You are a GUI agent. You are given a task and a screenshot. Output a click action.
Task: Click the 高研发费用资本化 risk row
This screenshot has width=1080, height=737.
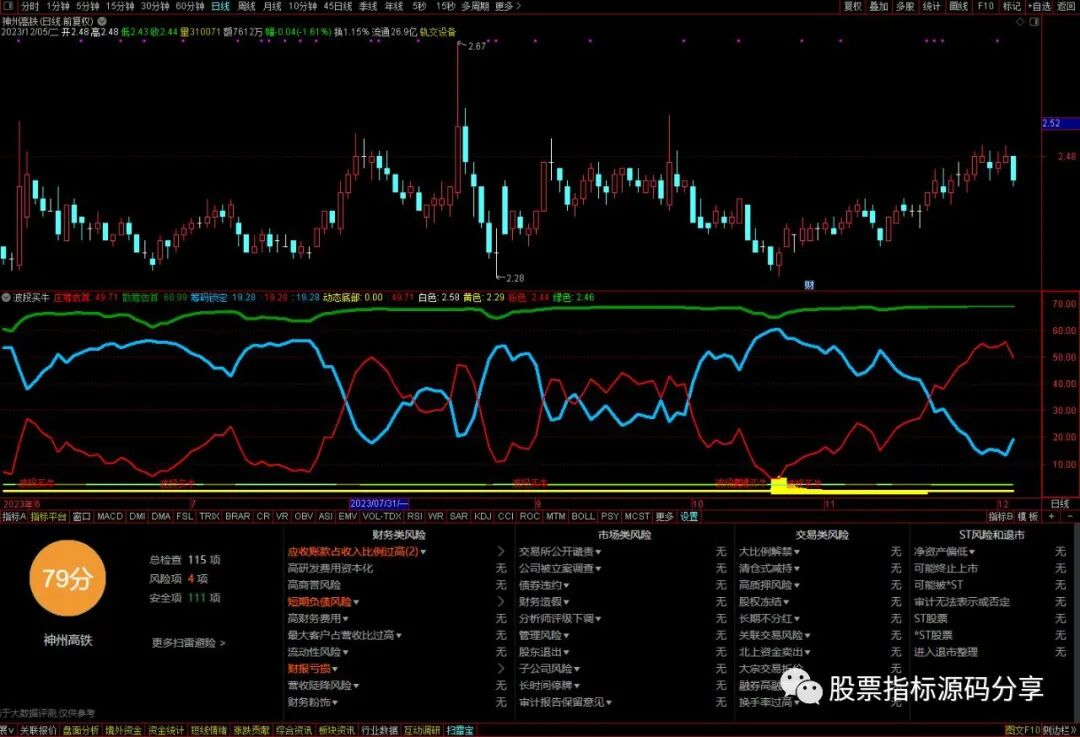(397, 568)
